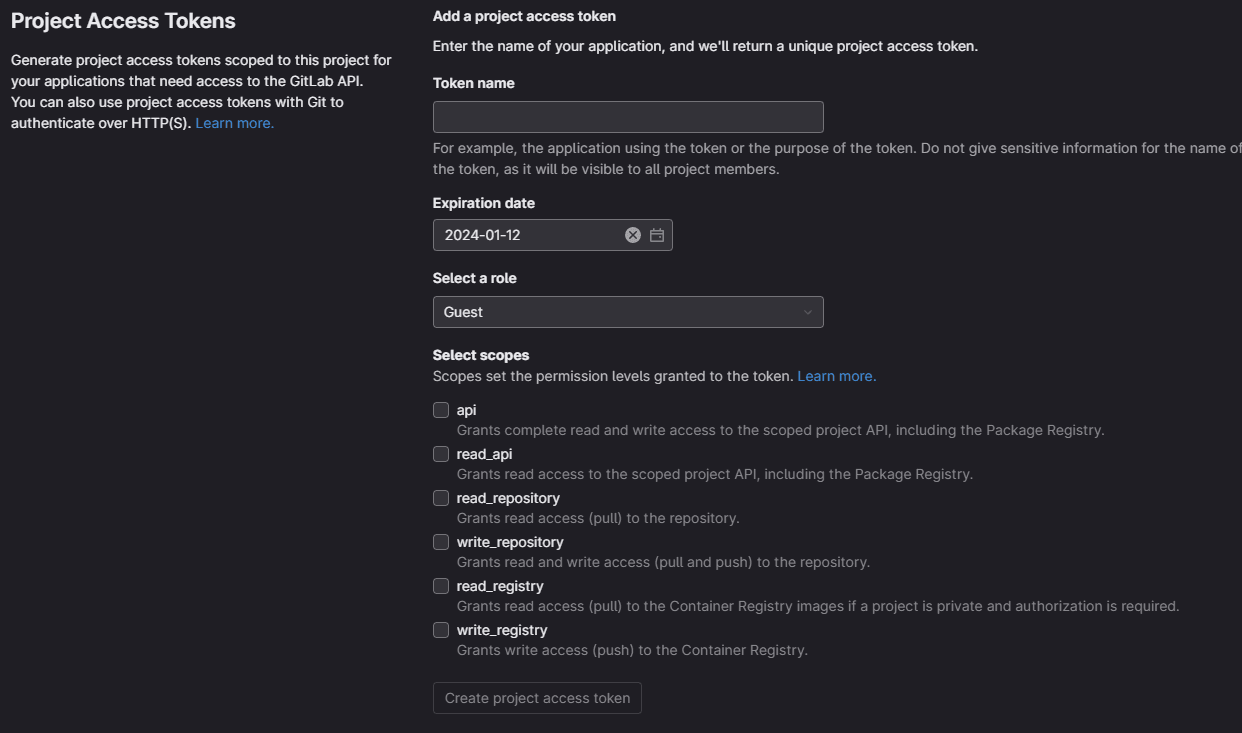Enable the api scope checkbox
This screenshot has width=1242, height=733.
click(x=441, y=410)
